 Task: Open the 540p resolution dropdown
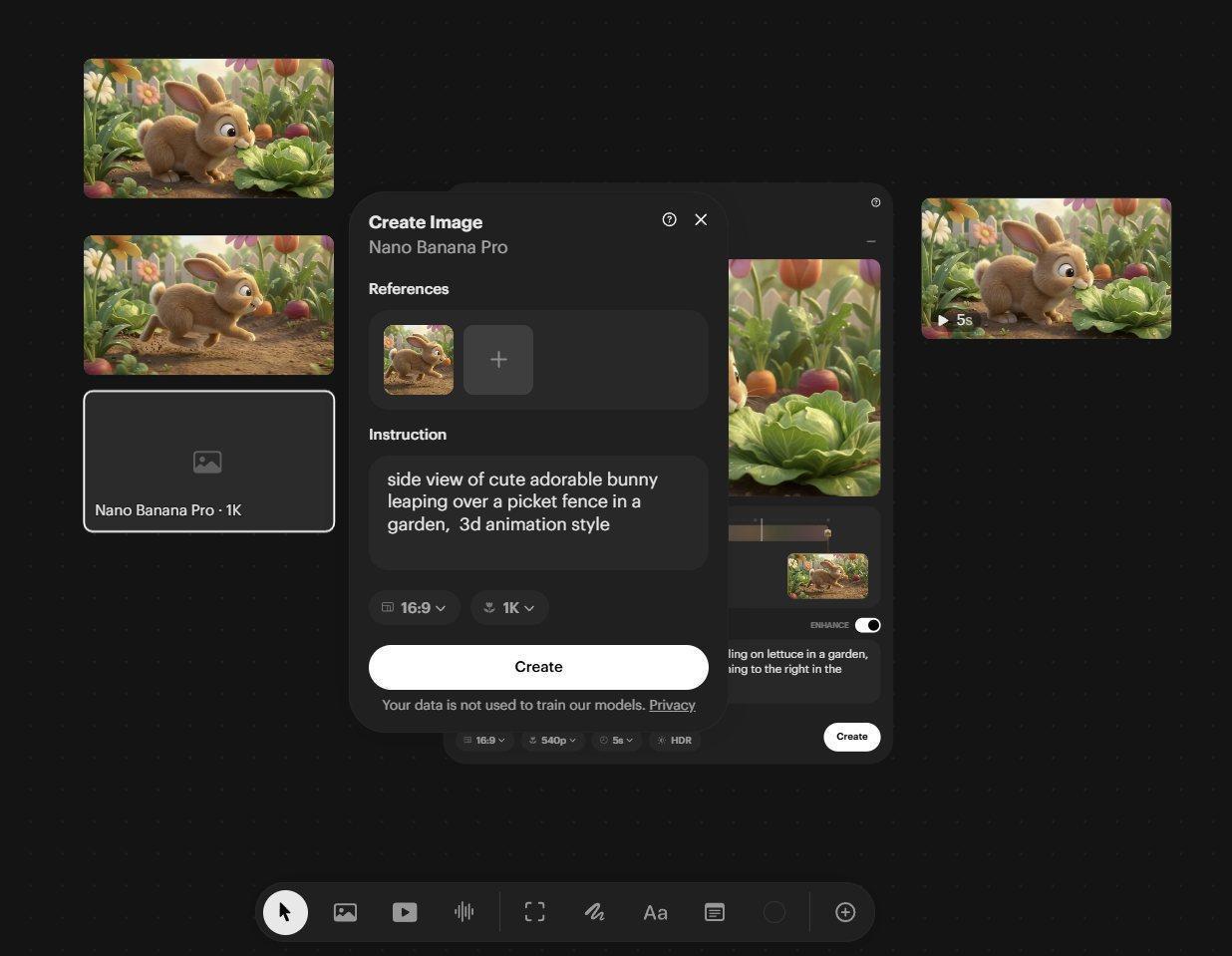(552, 741)
